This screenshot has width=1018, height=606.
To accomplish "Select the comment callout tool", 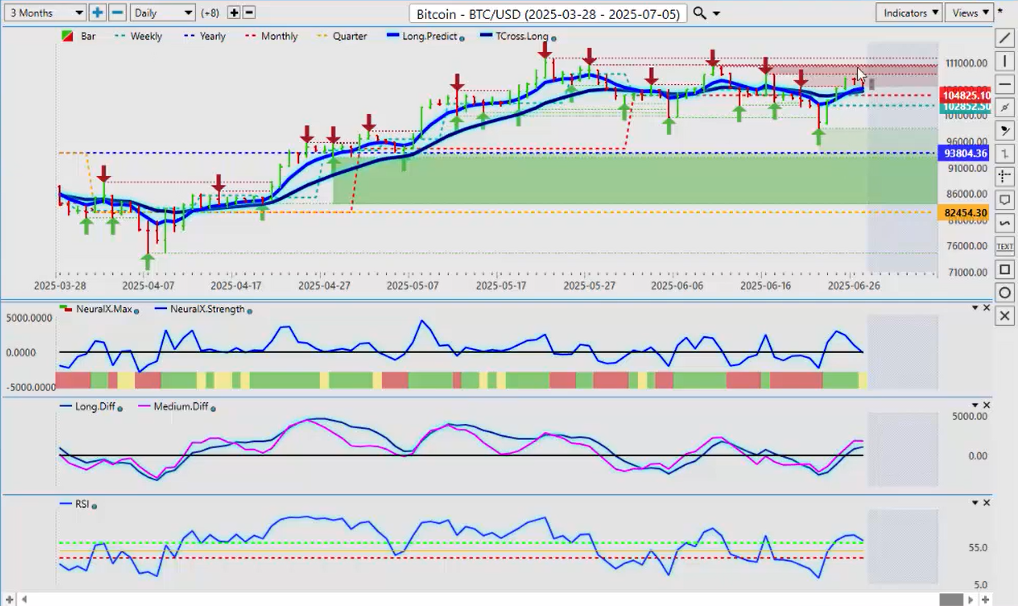I will [x=1004, y=200].
